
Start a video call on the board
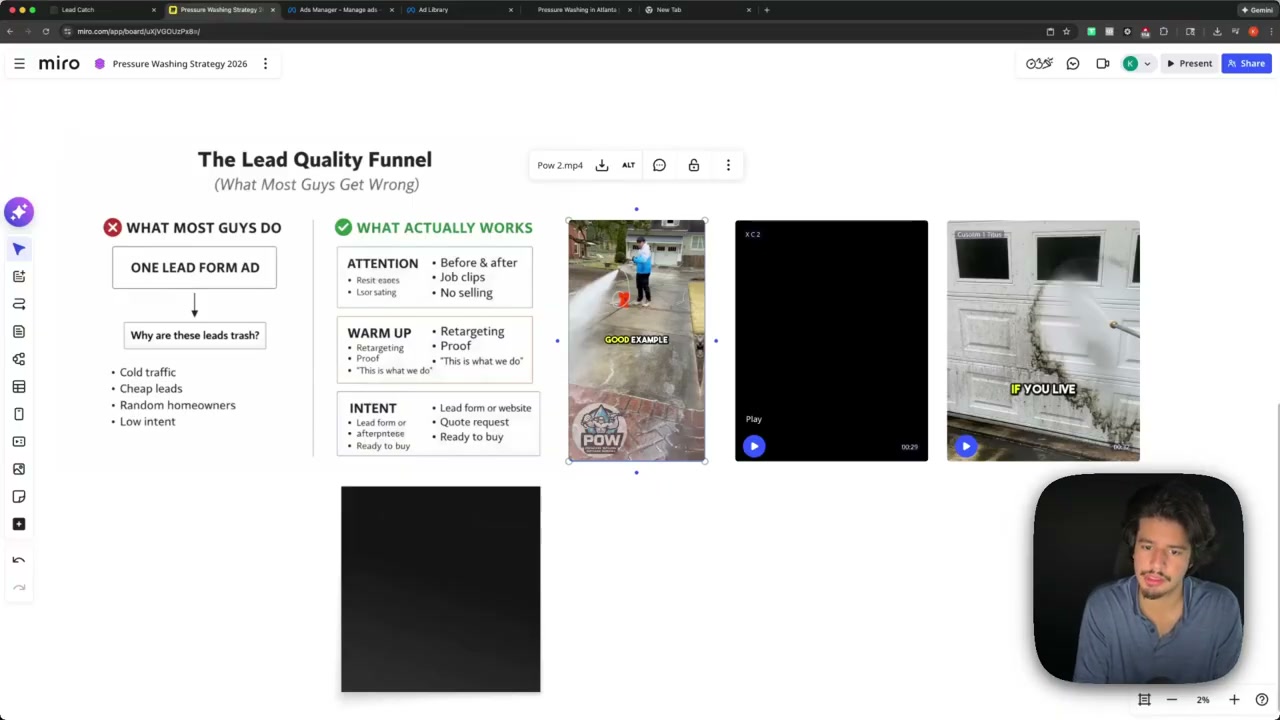[1103, 64]
